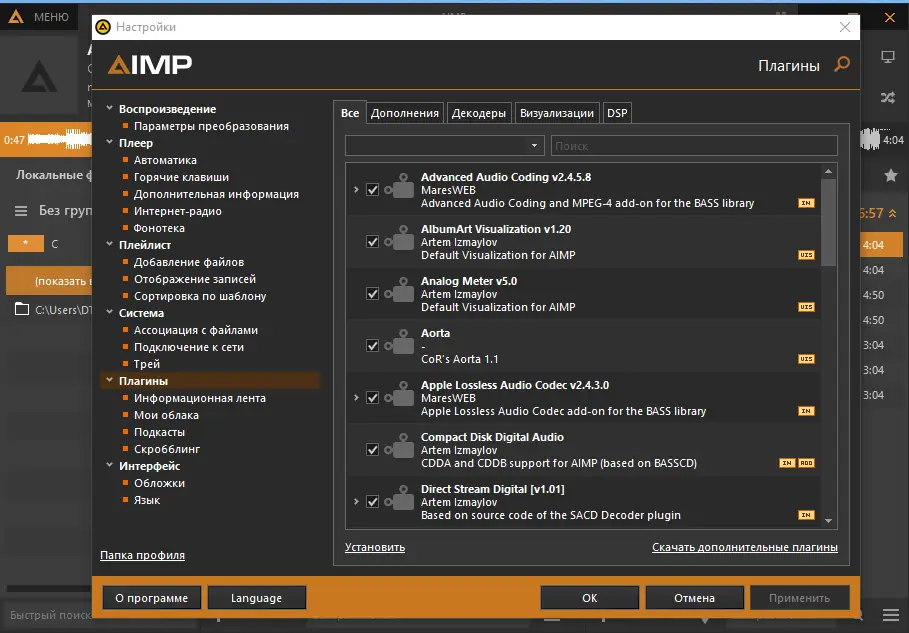Toggle Compact Disk Digital Audio checkbox
Screen dimensions: 909x633
click(372, 450)
